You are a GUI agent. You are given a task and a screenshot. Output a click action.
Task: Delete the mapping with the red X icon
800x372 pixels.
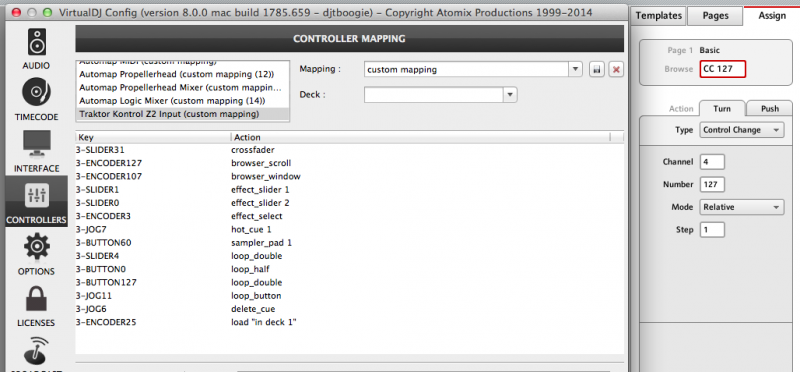point(616,69)
